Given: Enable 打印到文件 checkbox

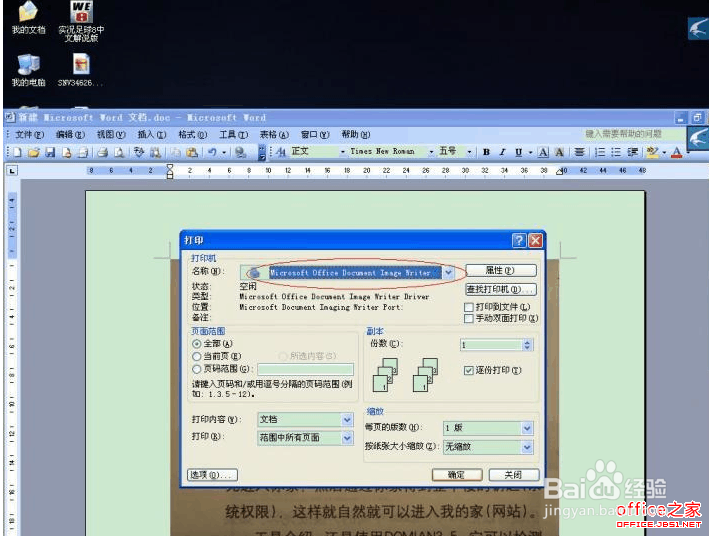Looking at the screenshot, I should 469,308.
